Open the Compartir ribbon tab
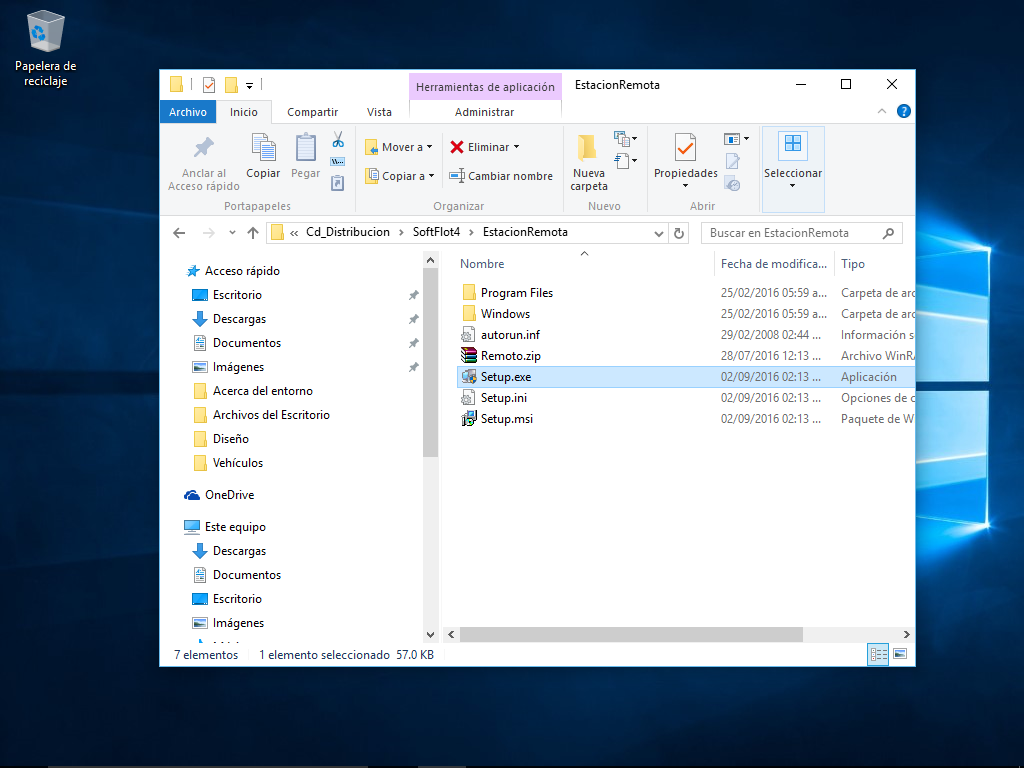Screen dimensions: 1024x768 [312, 112]
